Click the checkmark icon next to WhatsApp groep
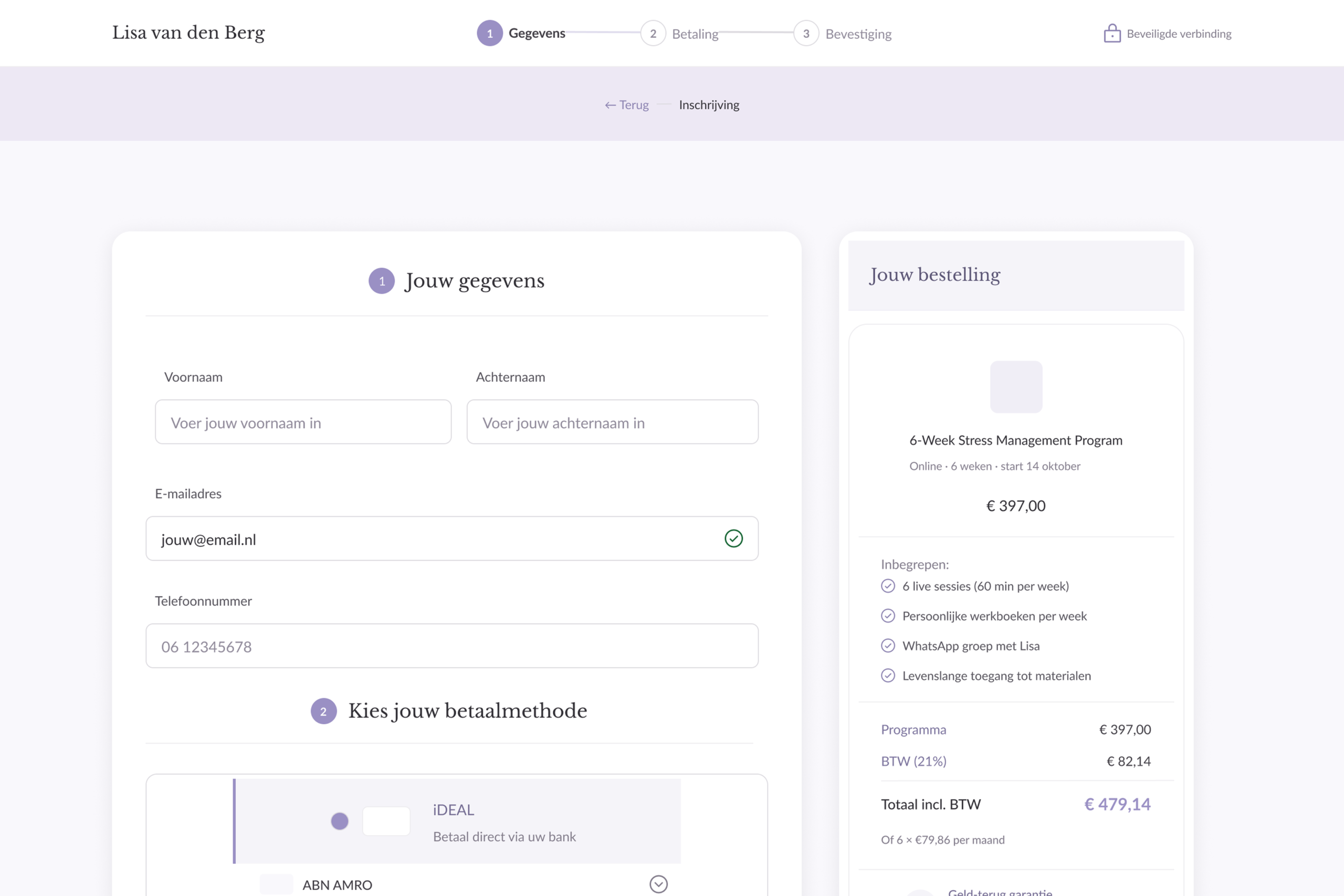 point(887,645)
